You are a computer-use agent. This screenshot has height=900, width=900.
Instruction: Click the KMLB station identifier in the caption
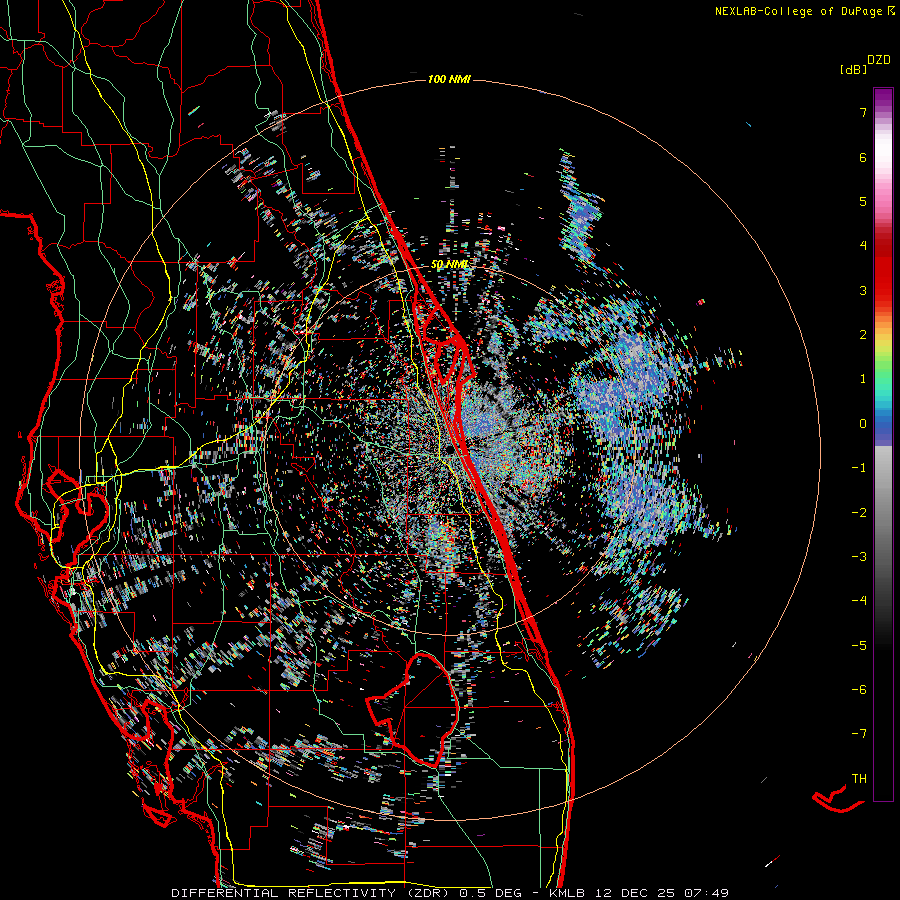tap(567, 893)
